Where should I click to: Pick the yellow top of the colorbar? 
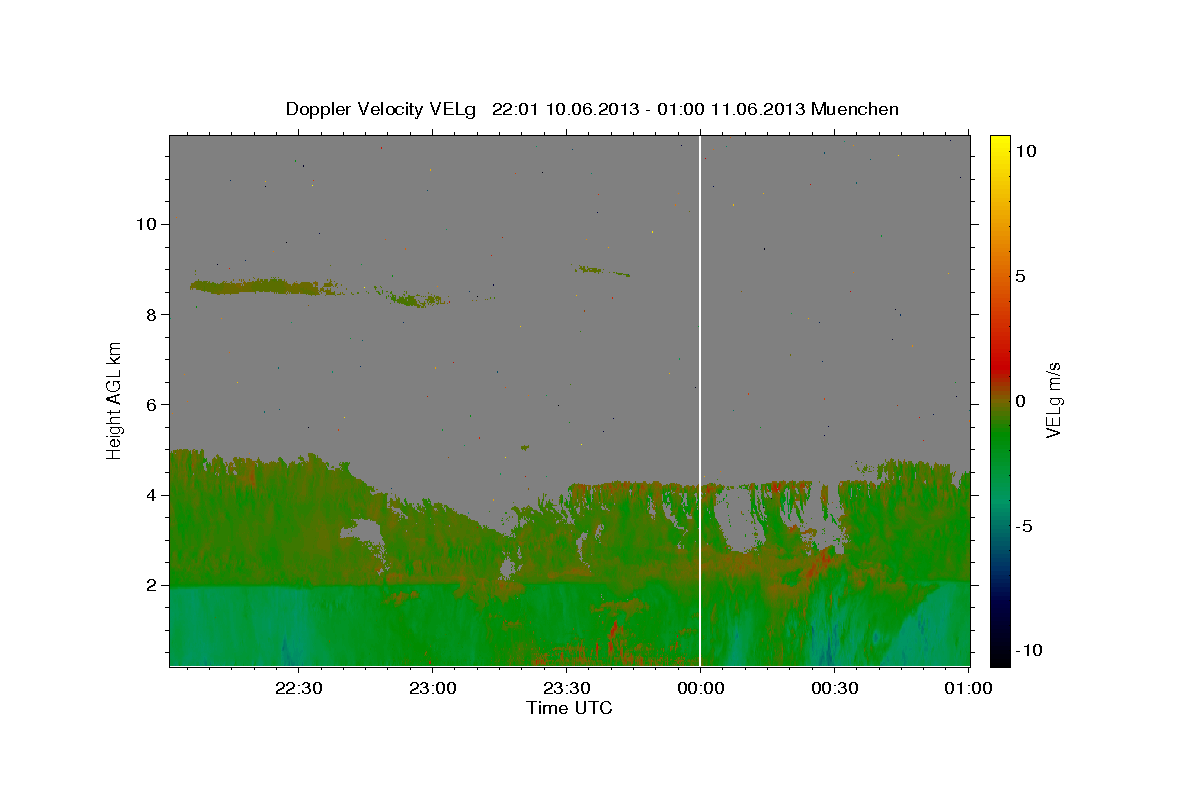coord(999,145)
